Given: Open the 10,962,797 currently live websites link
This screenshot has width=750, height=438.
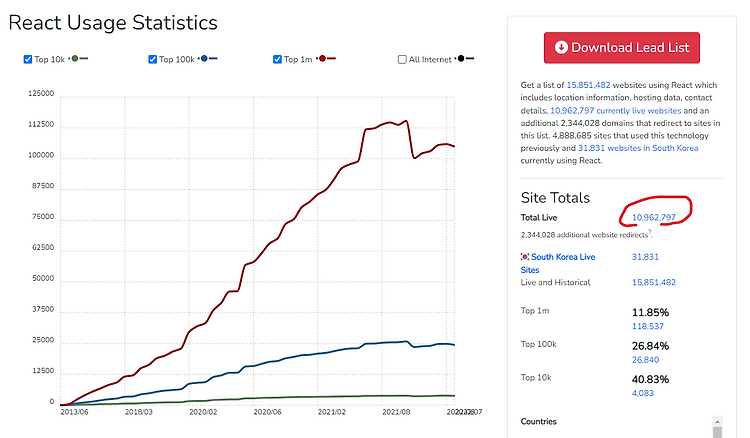Looking at the screenshot, I should (616, 110).
